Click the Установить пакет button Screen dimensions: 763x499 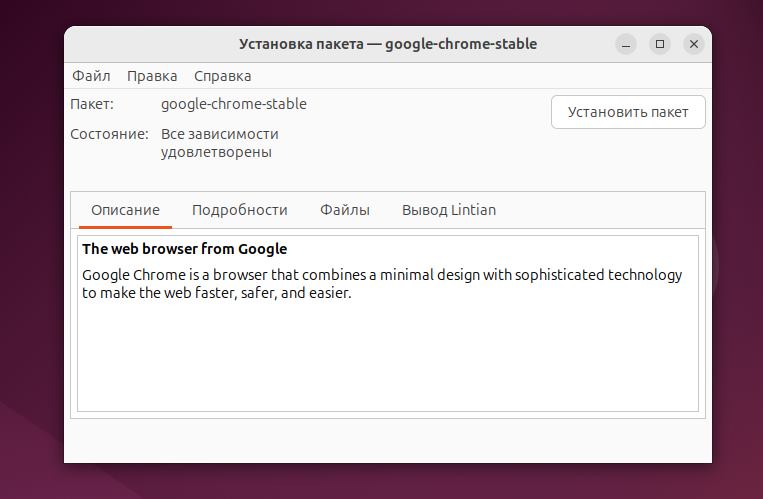click(x=628, y=112)
